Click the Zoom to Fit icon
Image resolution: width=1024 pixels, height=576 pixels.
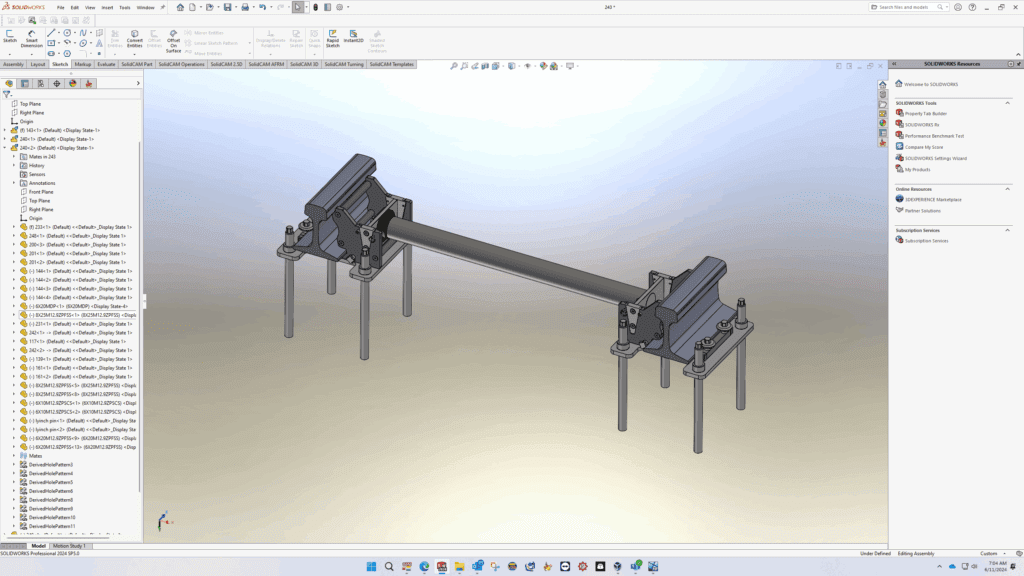click(453, 67)
